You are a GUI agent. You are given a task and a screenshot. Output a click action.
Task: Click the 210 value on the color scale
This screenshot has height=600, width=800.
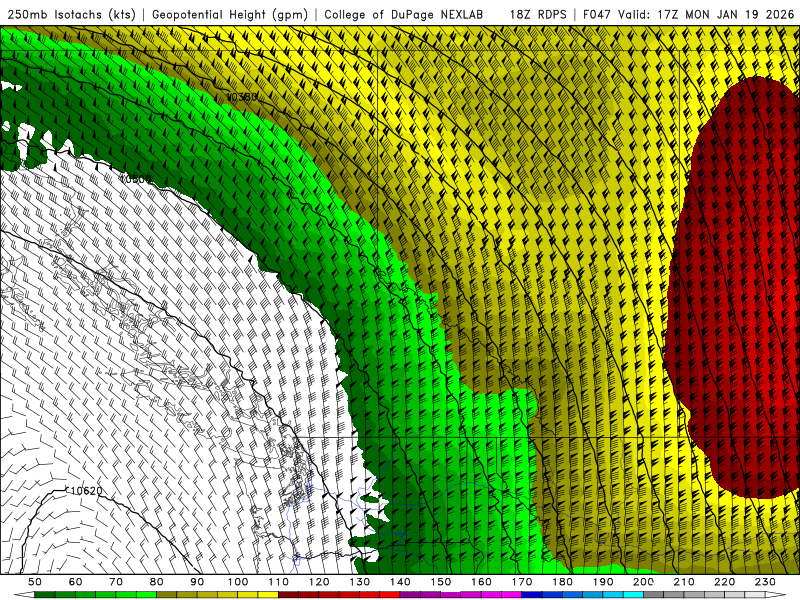pyautogui.click(x=684, y=582)
